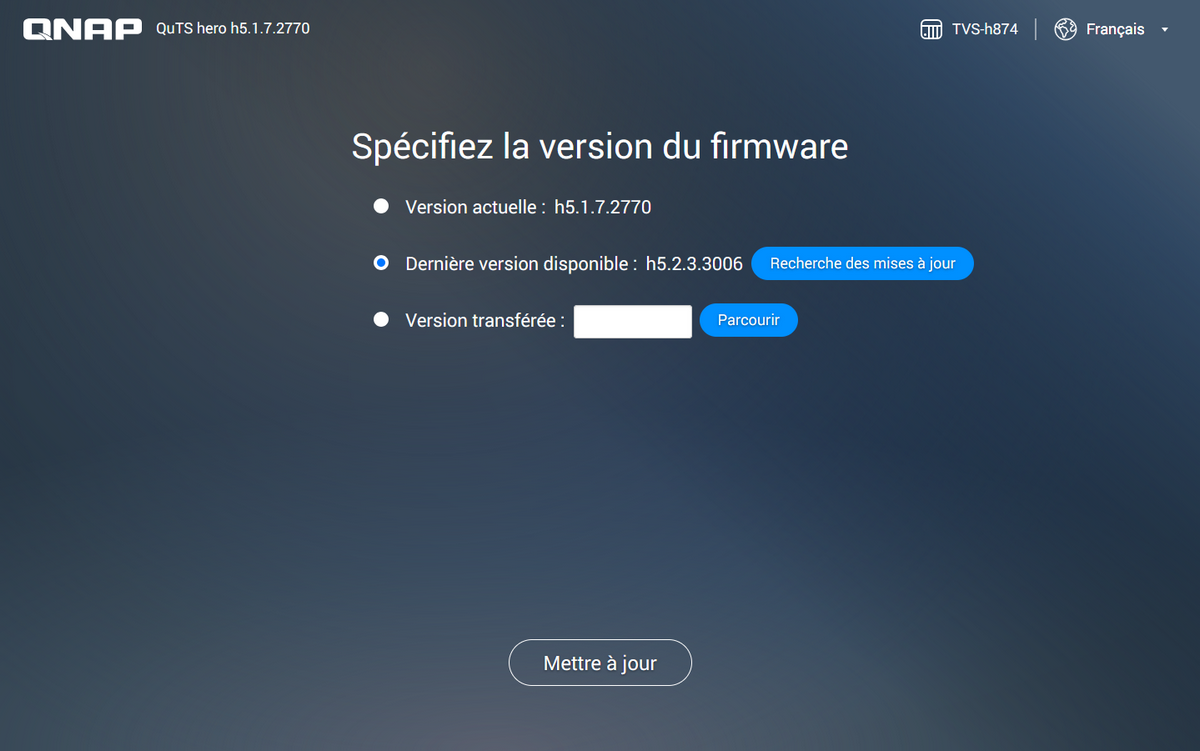Click the TVS-h874 model name
Image resolution: width=1200 pixels, height=751 pixels.
pyautogui.click(x=985, y=29)
